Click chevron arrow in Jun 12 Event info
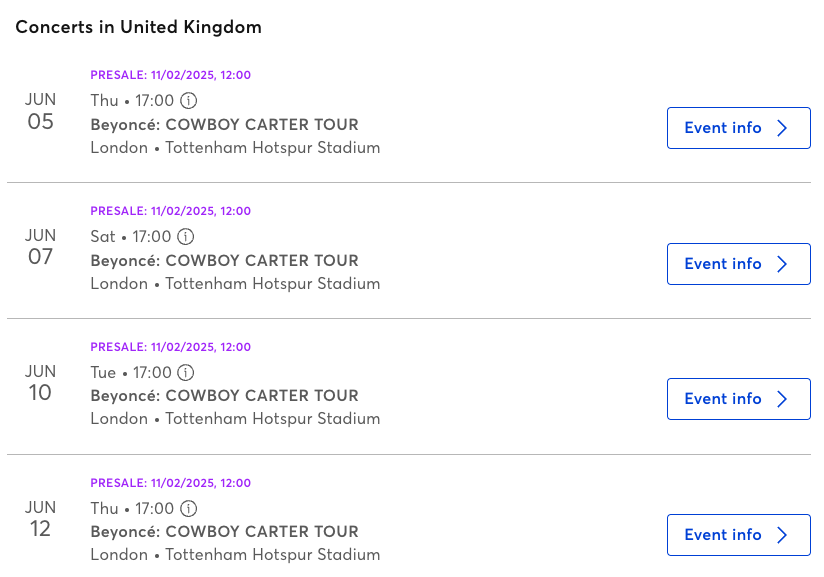The width and height of the screenshot is (824, 577). tap(782, 535)
